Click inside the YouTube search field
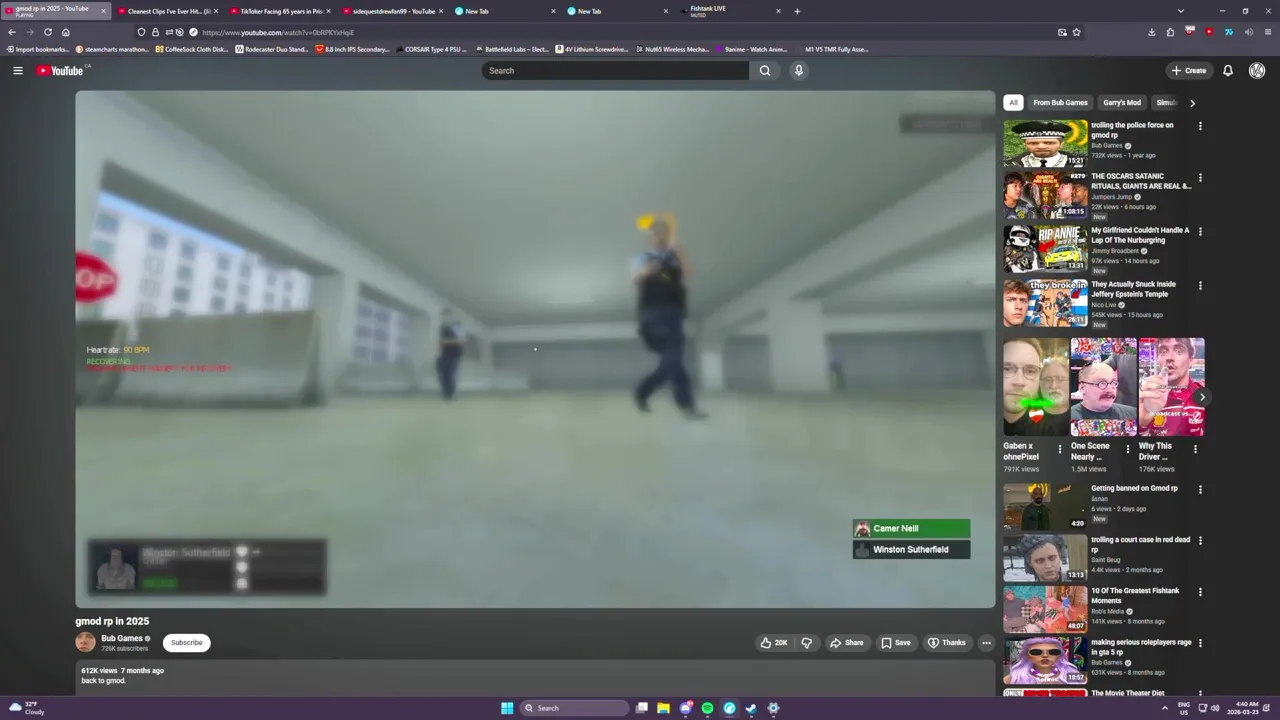1280x720 pixels. click(x=615, y=70)
